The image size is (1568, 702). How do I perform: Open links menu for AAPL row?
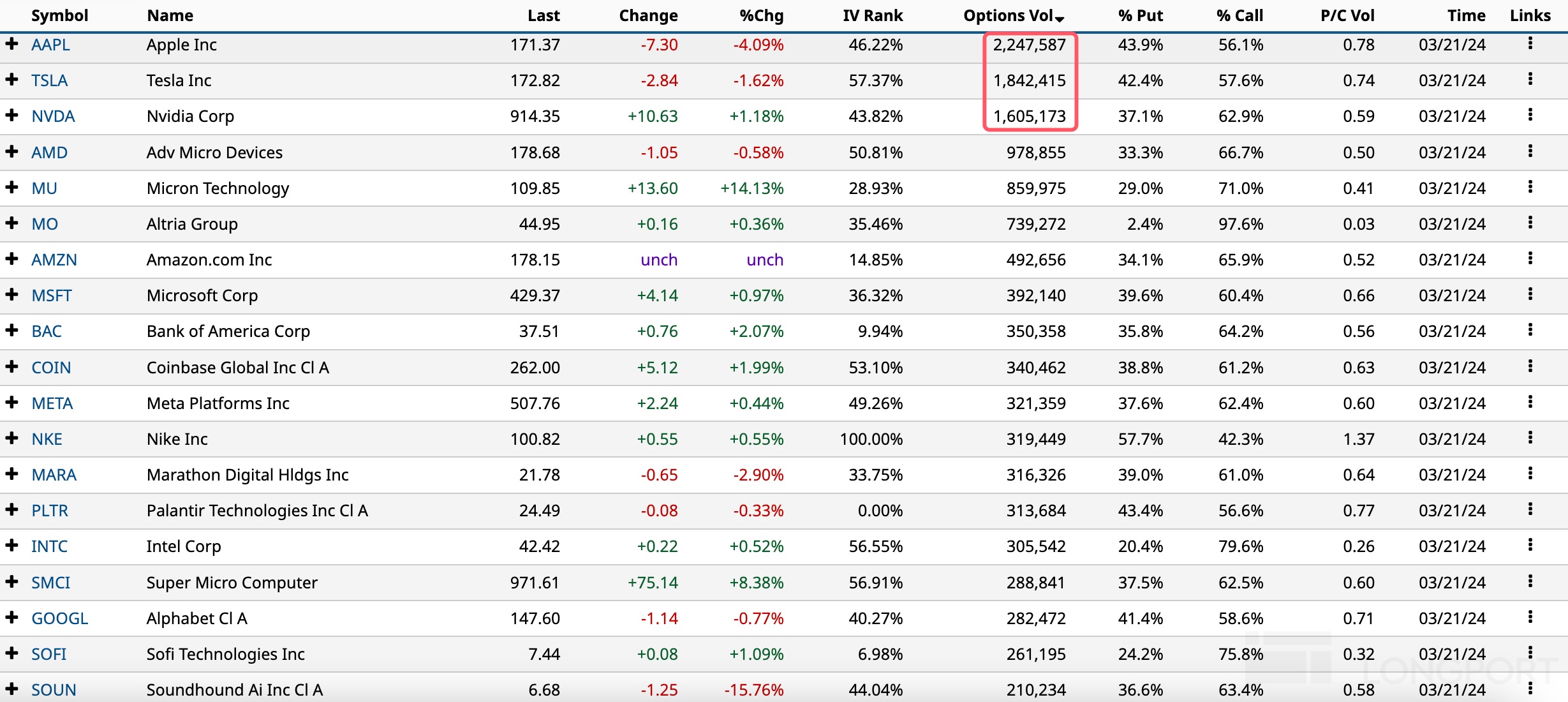(1530, 43)
